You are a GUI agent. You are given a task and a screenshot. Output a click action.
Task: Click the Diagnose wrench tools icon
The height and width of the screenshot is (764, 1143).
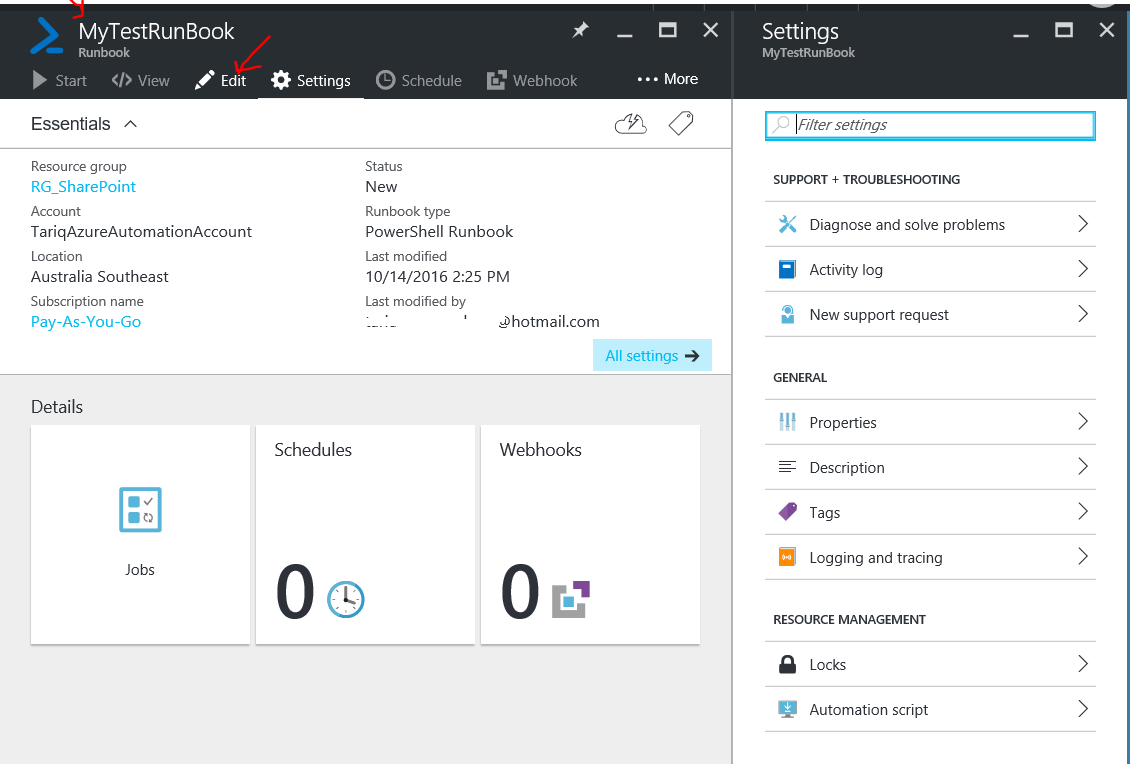[787, 224]
